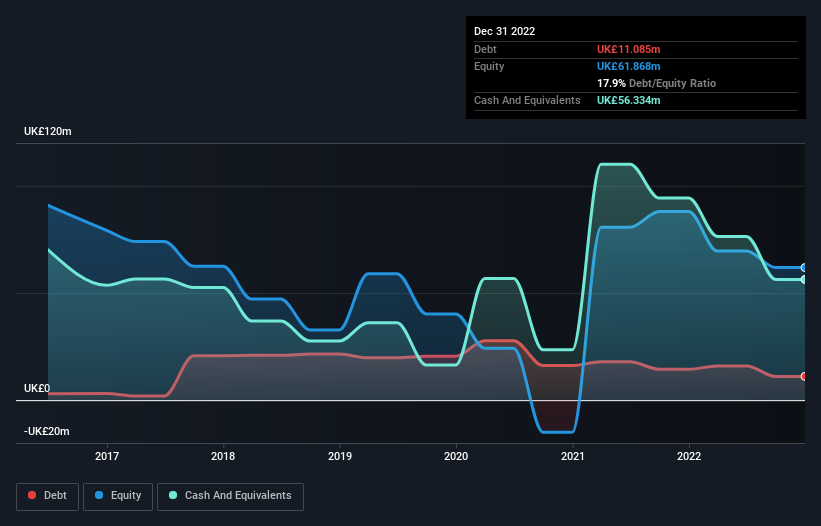Screen dimensions: 821x526
Task: Click the UK£11.085m debt value
Action: (629, 49)
